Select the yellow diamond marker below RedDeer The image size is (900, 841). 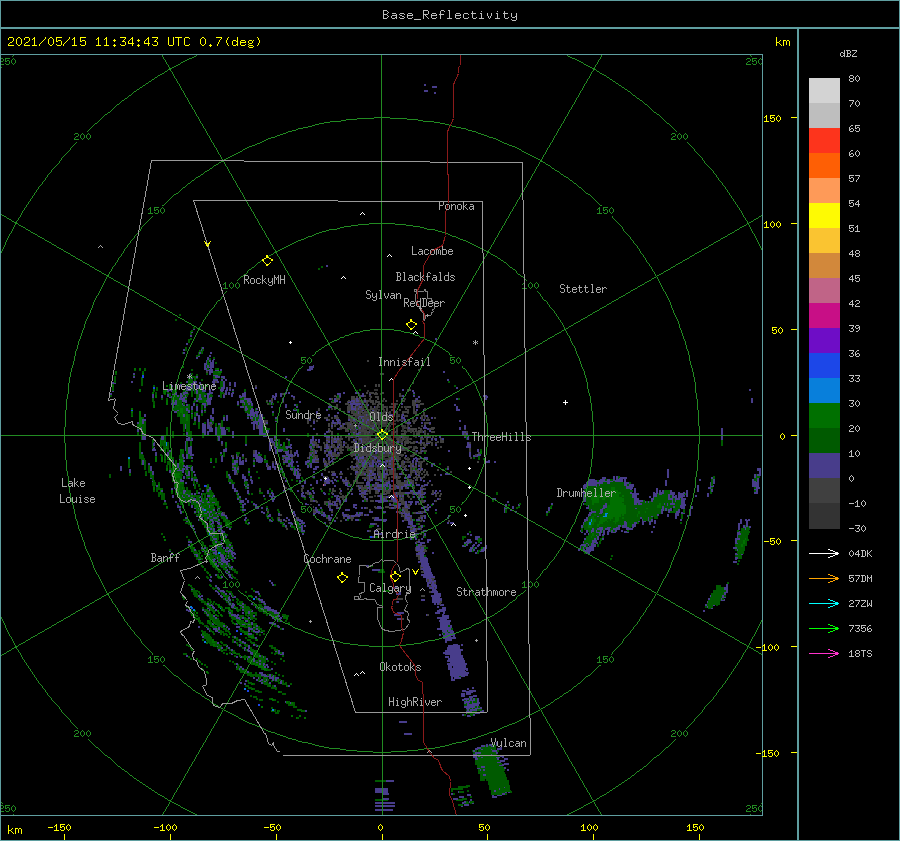click(411, 325)
